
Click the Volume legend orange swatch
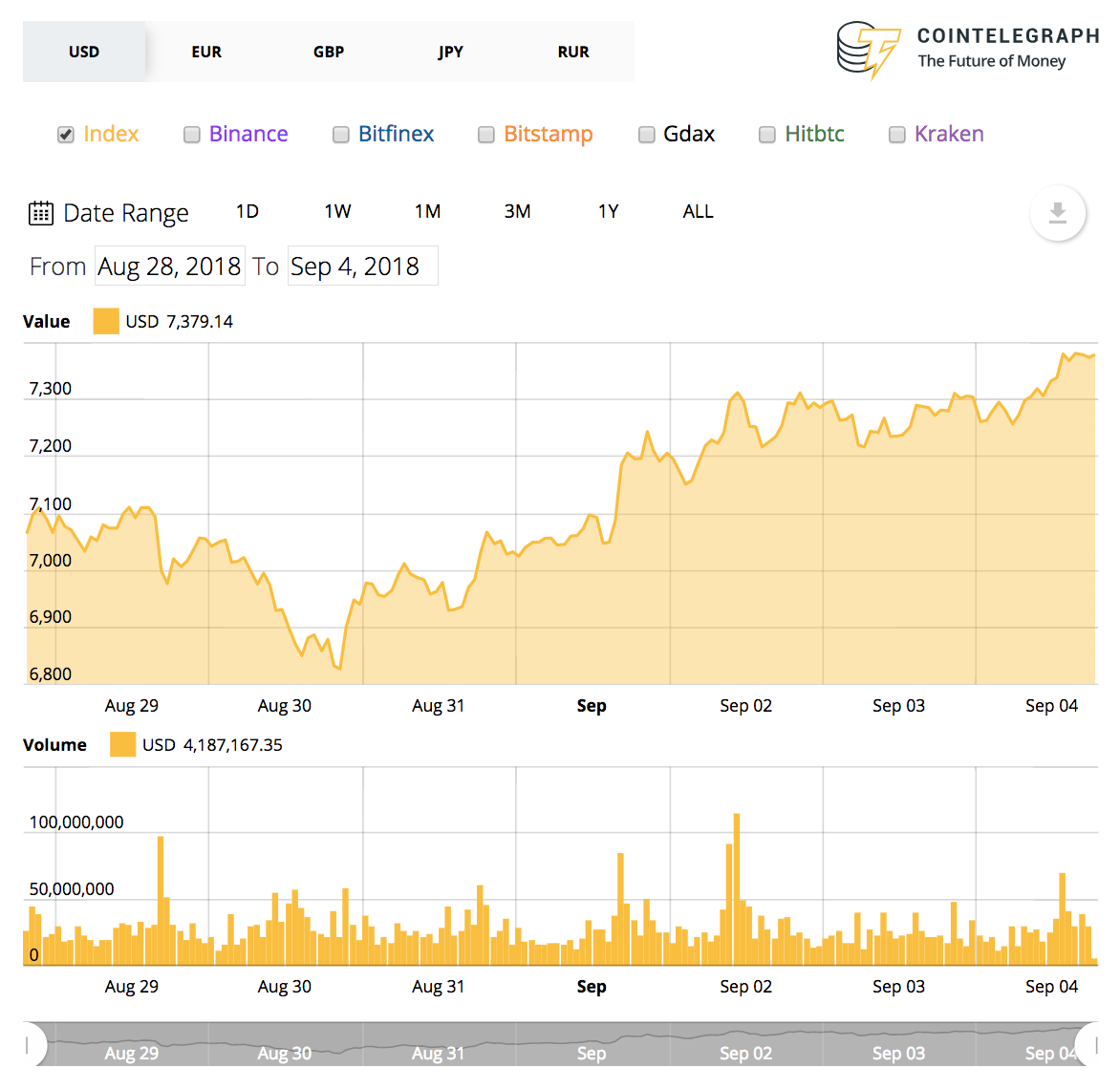click(x=123, y=744)
